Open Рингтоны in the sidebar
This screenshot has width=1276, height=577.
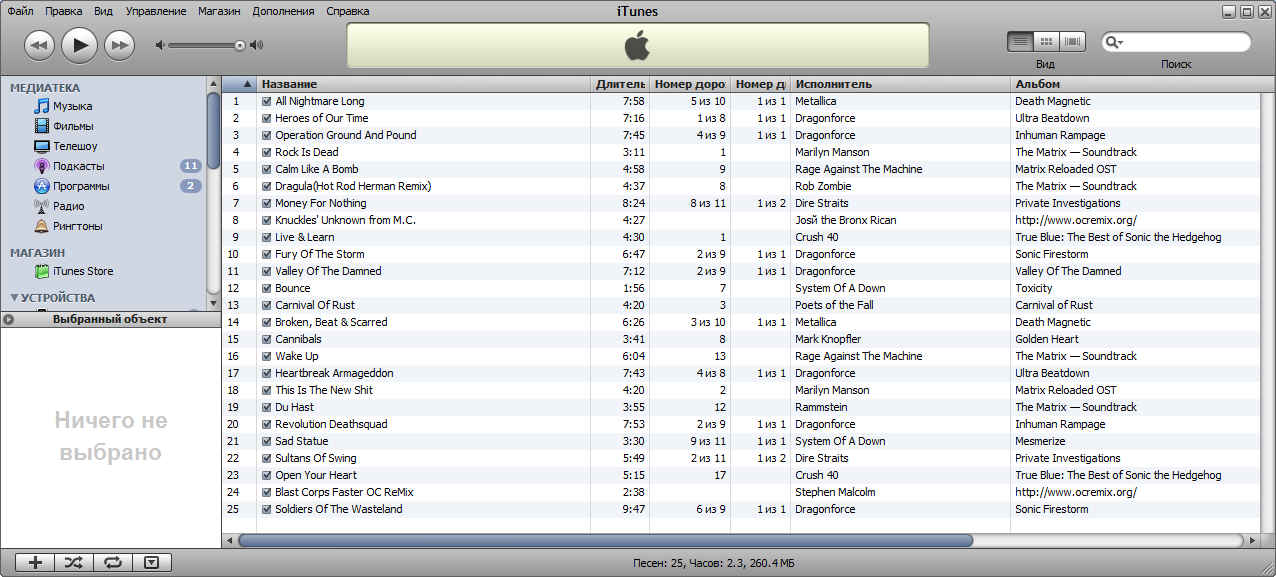[x=77, y=226]
